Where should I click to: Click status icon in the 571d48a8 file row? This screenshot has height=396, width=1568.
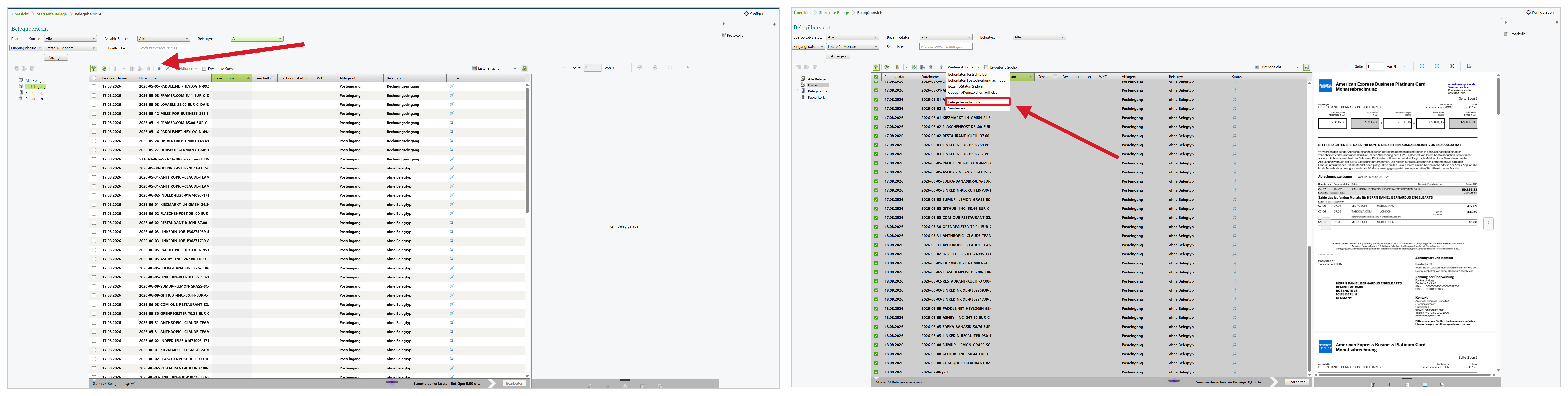click(452, 159)
